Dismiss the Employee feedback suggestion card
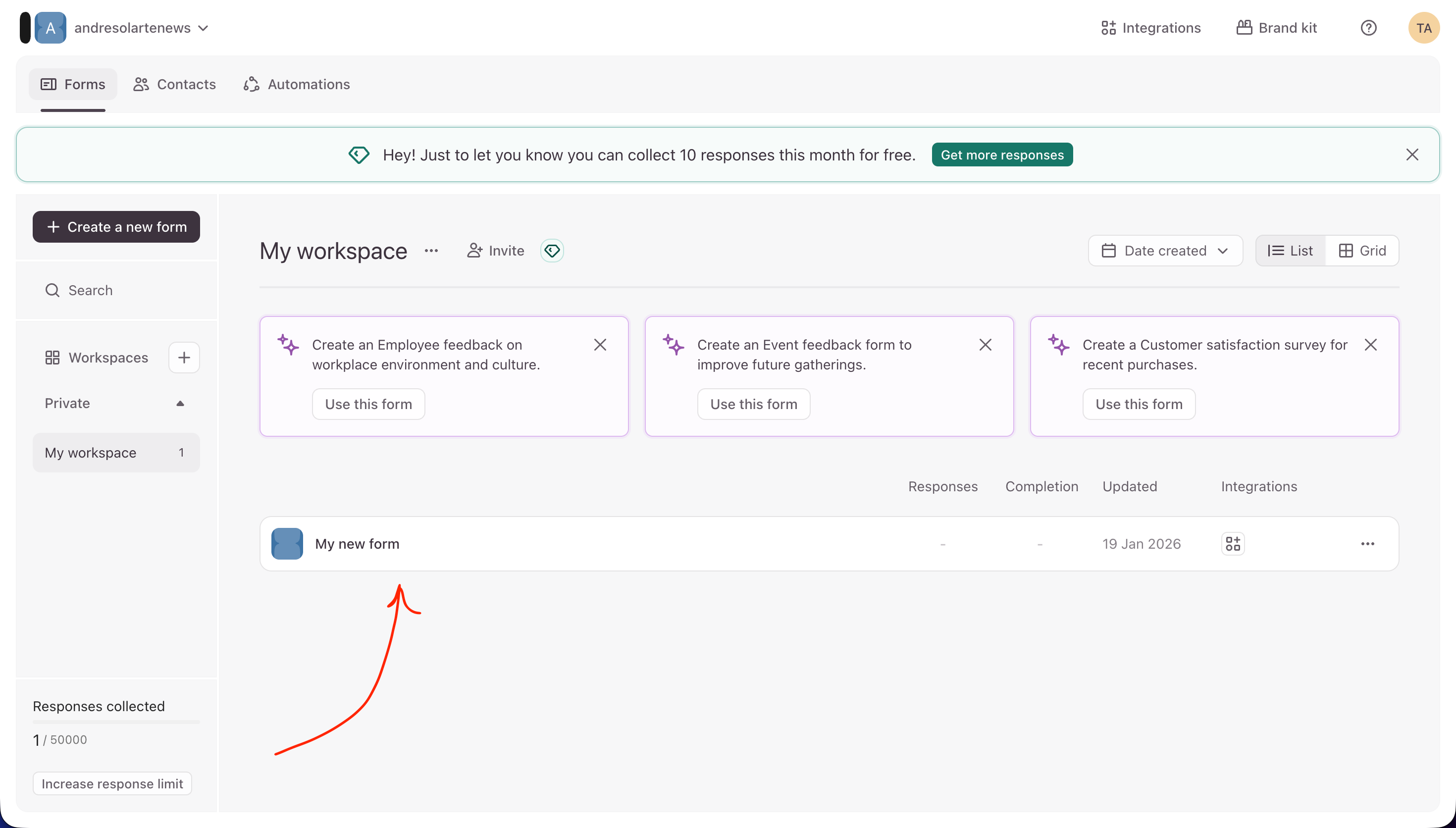 (600, 345)
